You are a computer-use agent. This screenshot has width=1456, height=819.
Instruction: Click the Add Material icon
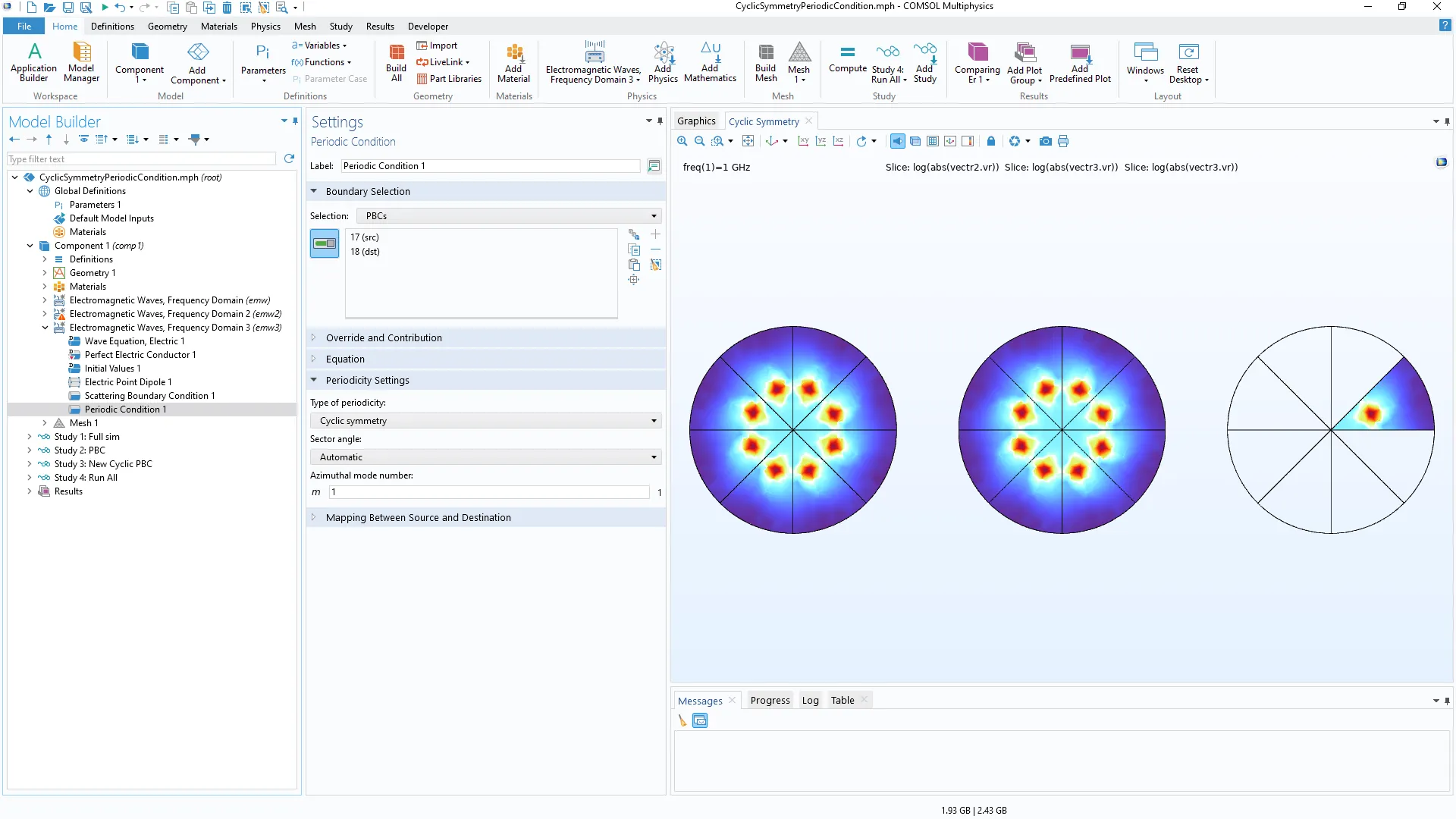tap(513, 62)
